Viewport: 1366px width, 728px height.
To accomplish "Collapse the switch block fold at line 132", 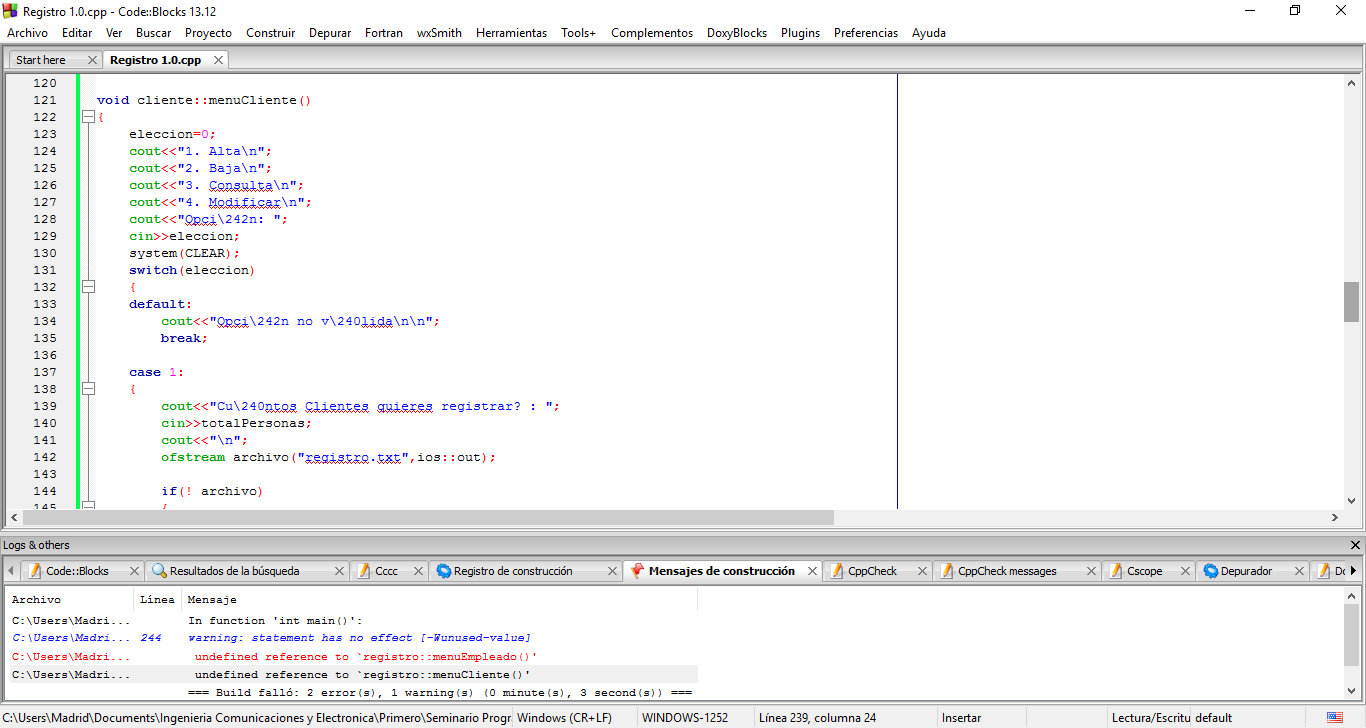I will coord(88,287).
